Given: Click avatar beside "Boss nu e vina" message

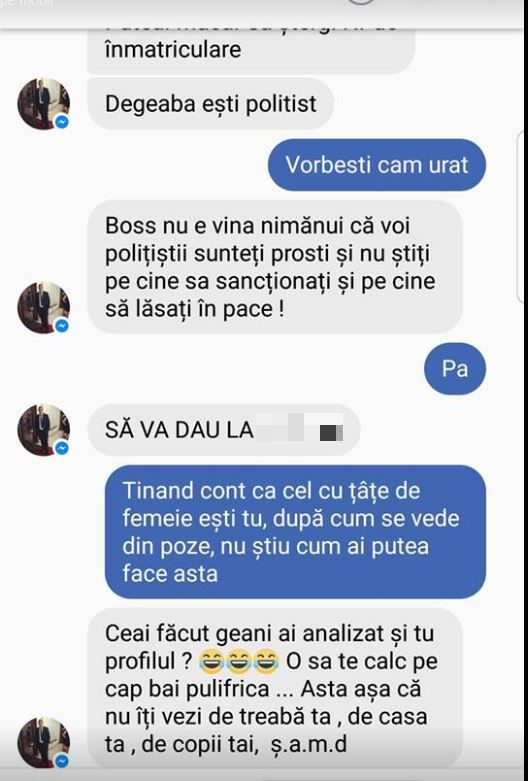Looking at the screenshot, I should pos(43,307).
